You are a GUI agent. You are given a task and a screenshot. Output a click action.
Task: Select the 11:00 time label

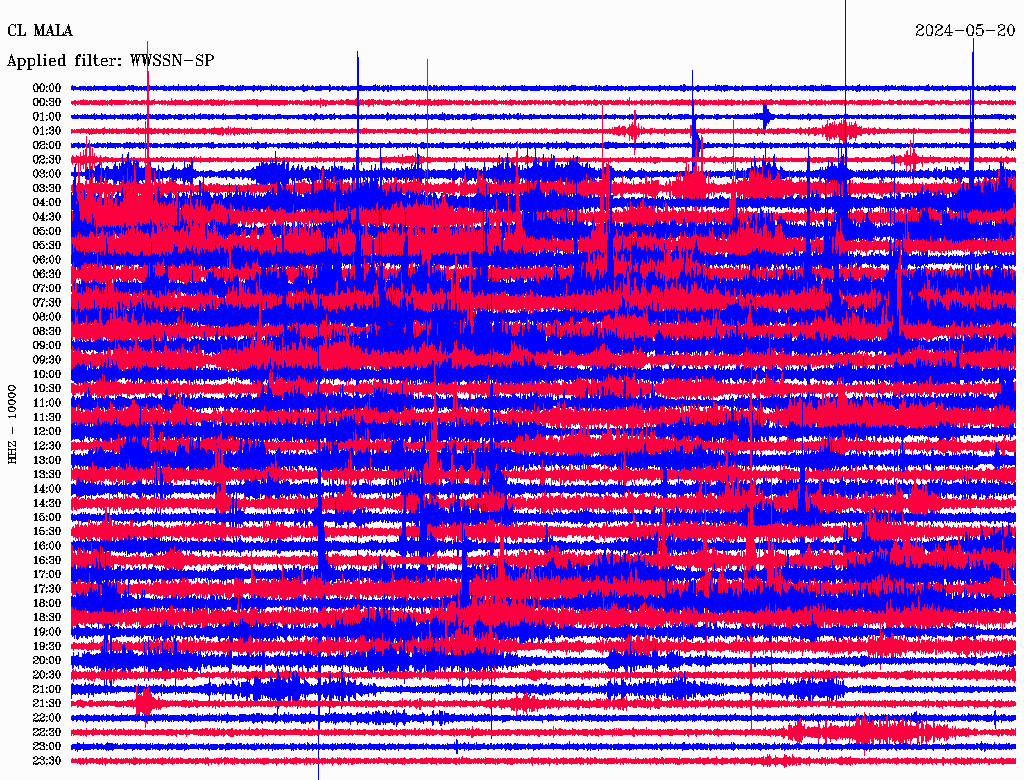pyautogui.click(x=47, y=403)
